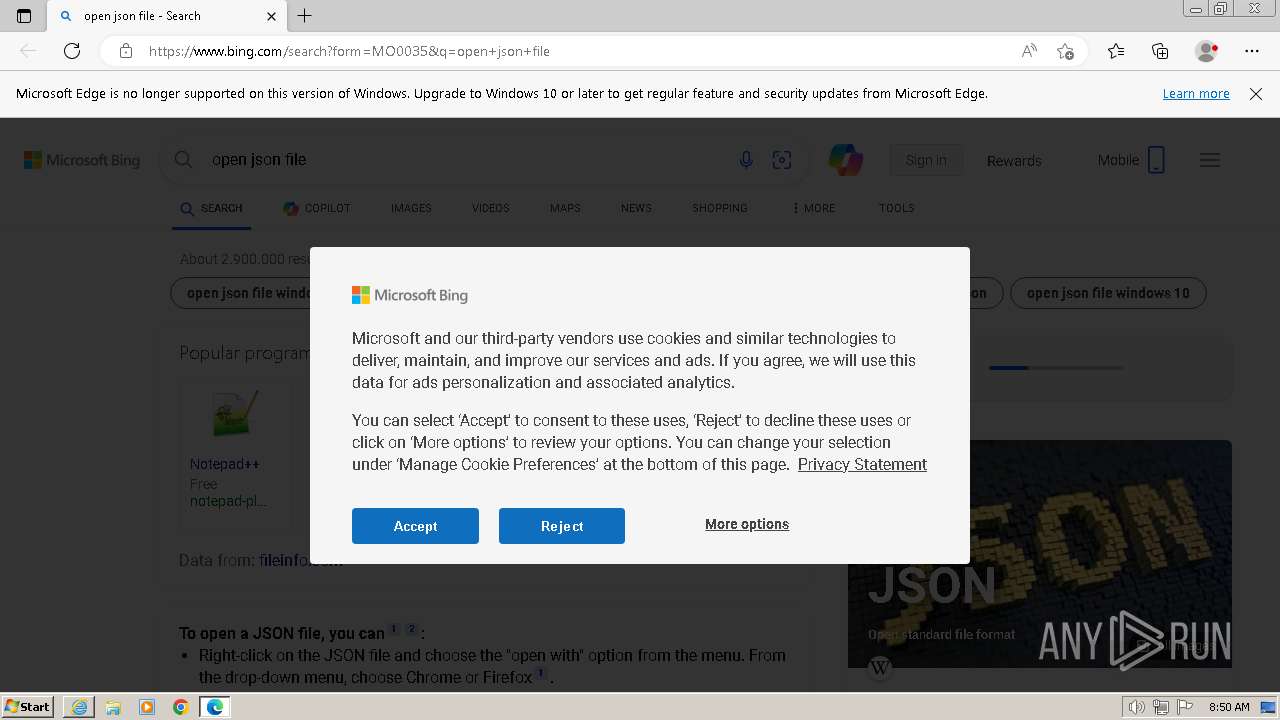Open More options for cookies
Viewport: 1280px width, 720px height.
(x=747, y=524)
